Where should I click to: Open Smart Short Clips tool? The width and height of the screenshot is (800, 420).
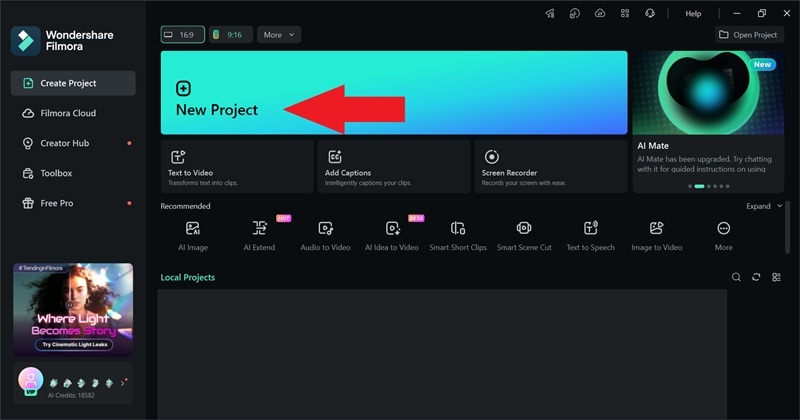point(458,236)
